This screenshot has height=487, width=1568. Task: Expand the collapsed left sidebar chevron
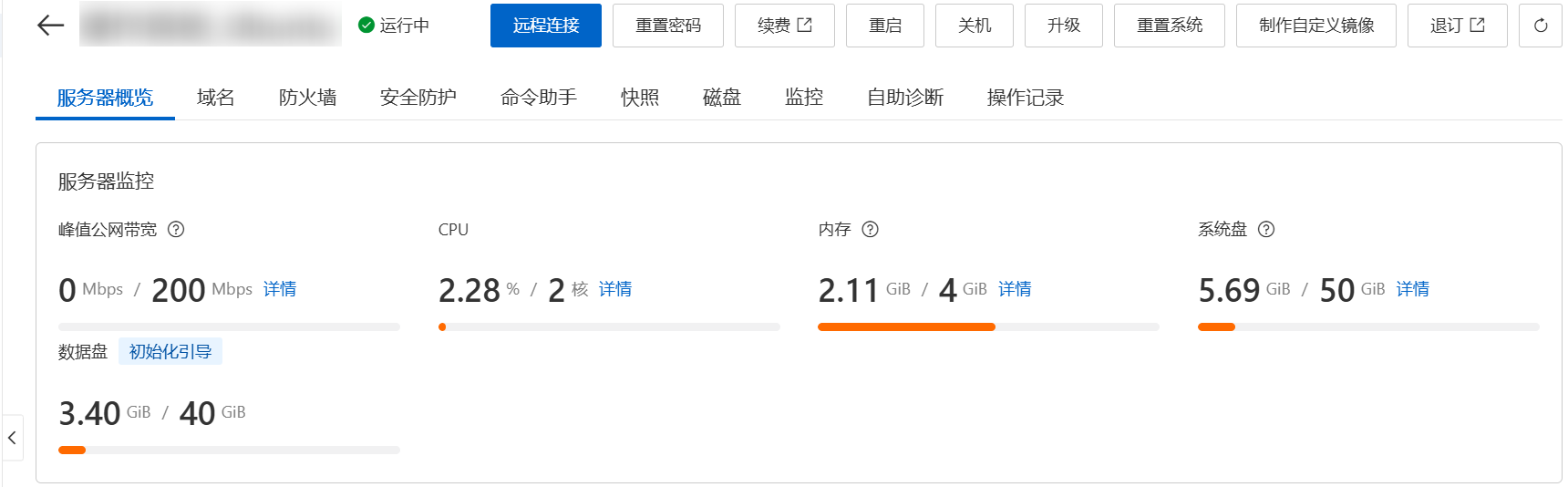[x=12, y=439]
